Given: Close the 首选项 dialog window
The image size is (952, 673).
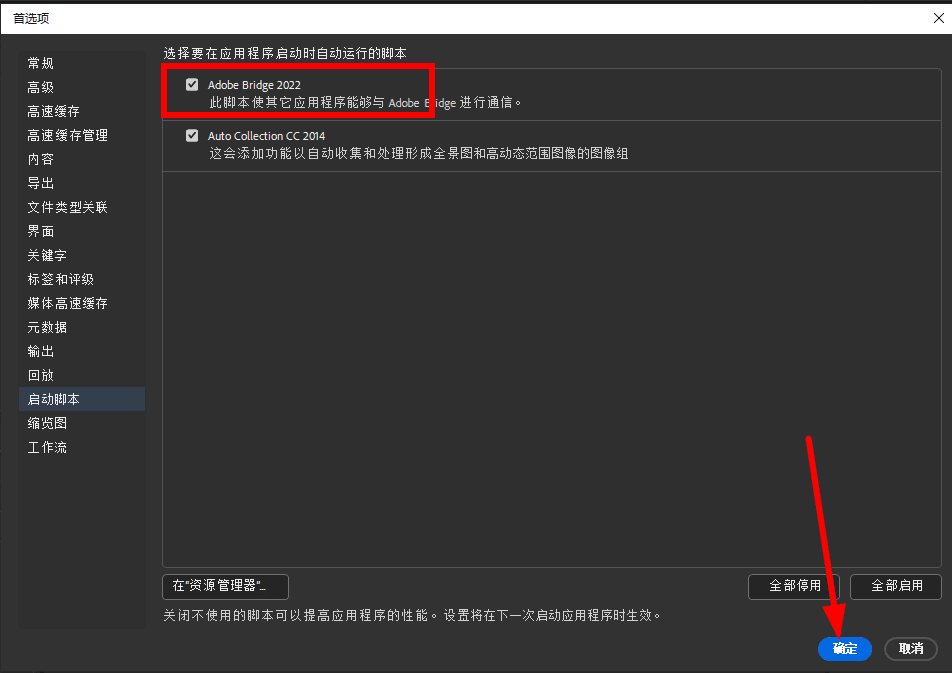Looking at the screenshot, I should [x=939, y=18].
